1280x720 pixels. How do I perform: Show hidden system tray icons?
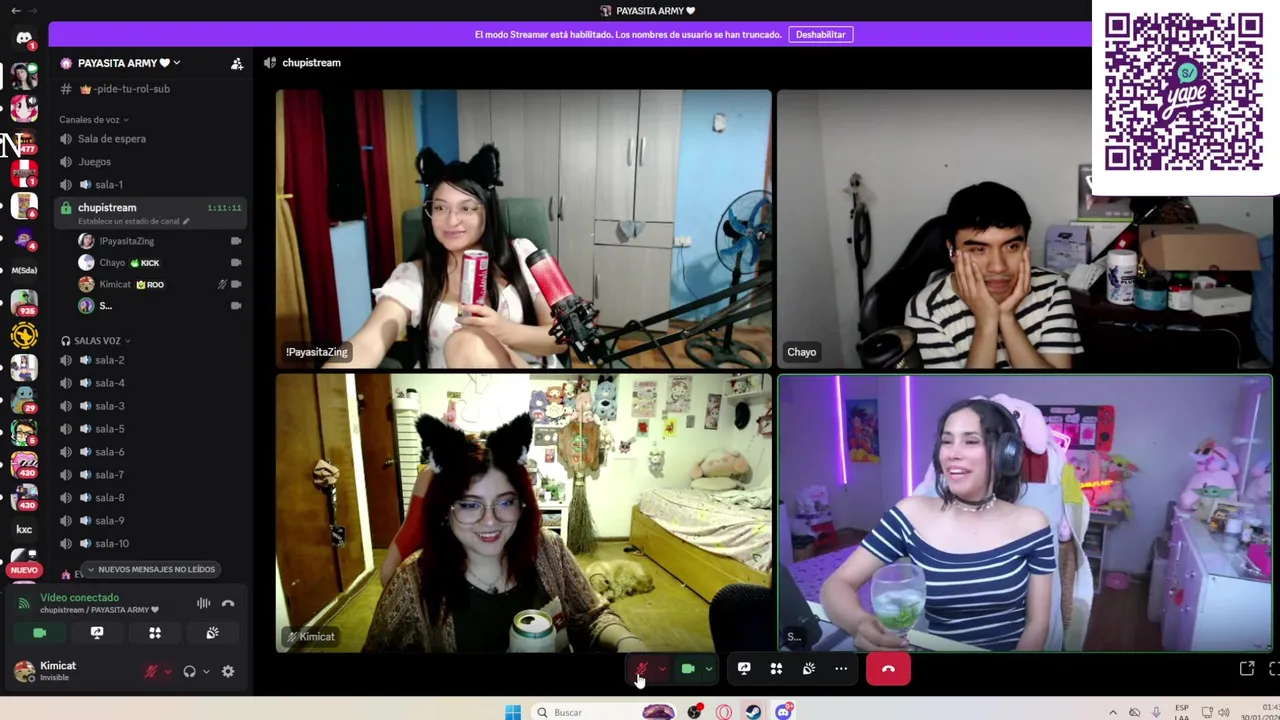click(1113, 713)
